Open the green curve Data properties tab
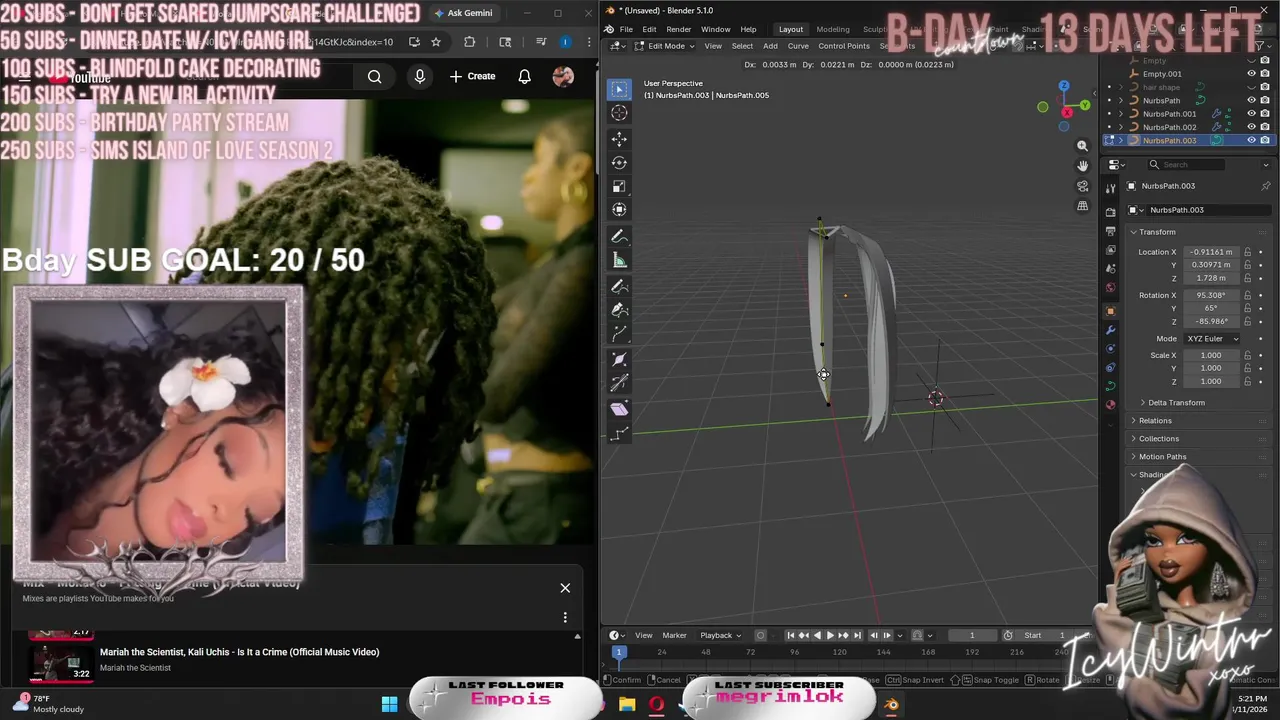Image resolution: width=1280 pixels, height=720 pixels. (x=1110, y=386)
